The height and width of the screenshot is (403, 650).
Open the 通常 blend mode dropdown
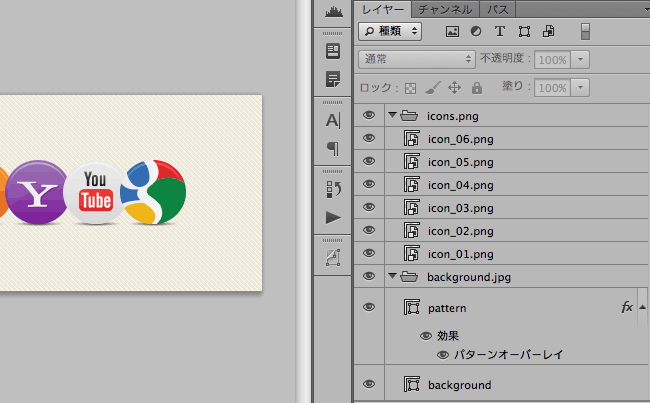click(x=417, y=60)
